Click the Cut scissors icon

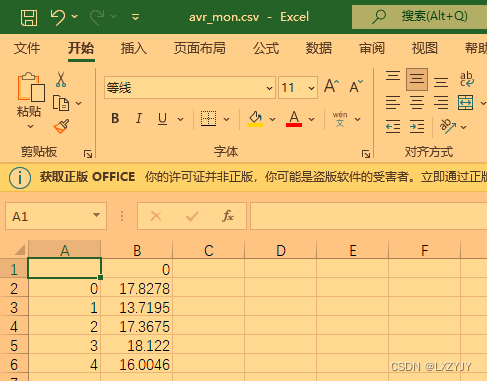pyautogui.click(x=61, y=80)
